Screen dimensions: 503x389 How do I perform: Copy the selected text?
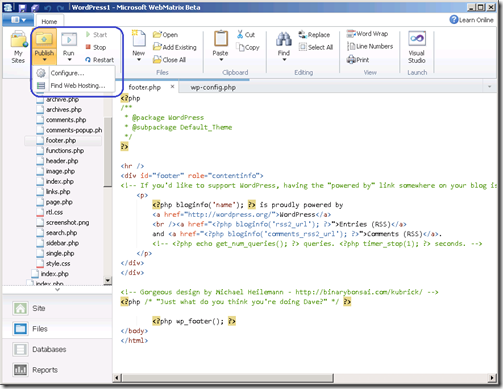248,47
